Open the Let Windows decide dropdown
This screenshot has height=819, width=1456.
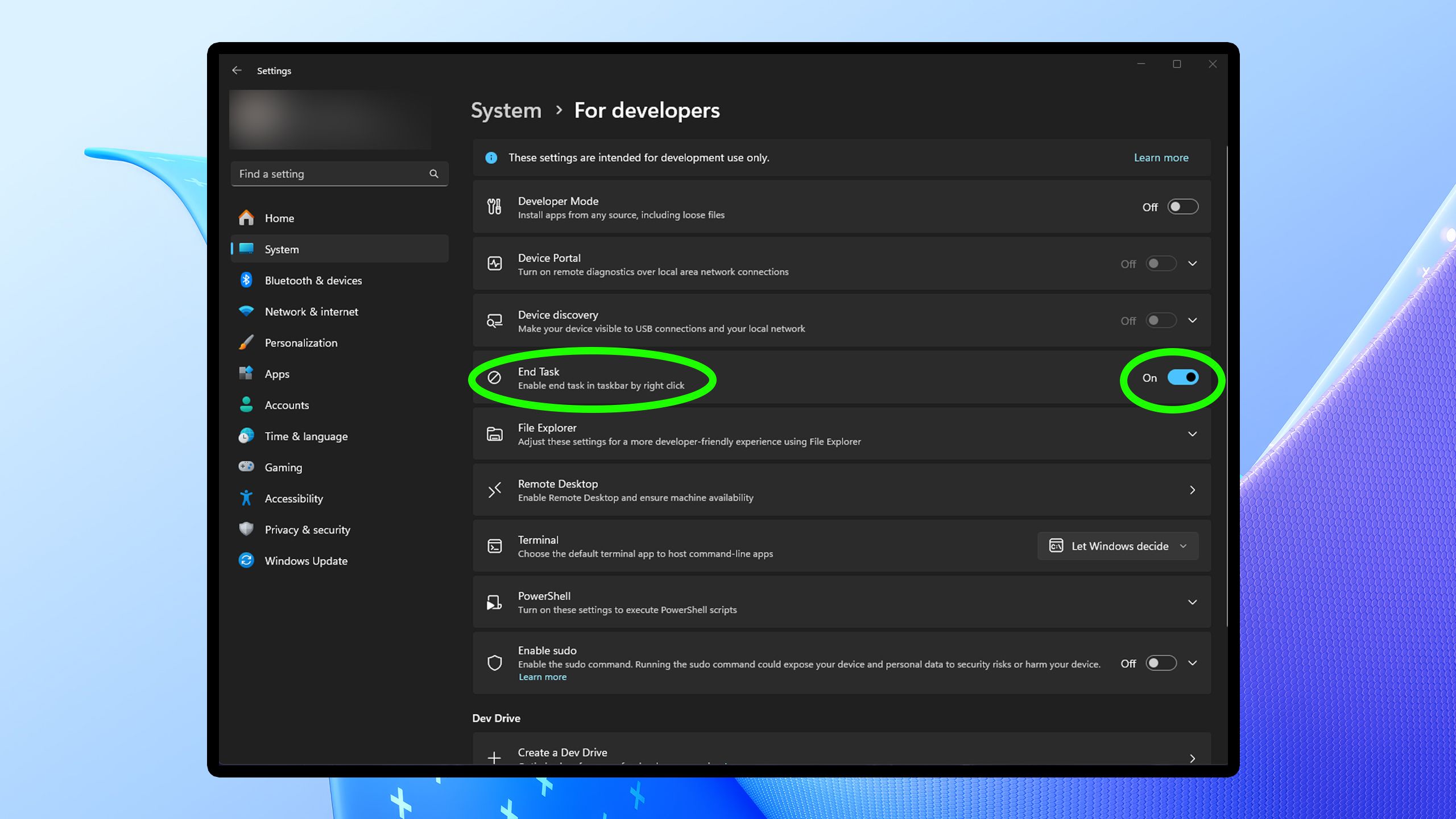[1118, 546]
